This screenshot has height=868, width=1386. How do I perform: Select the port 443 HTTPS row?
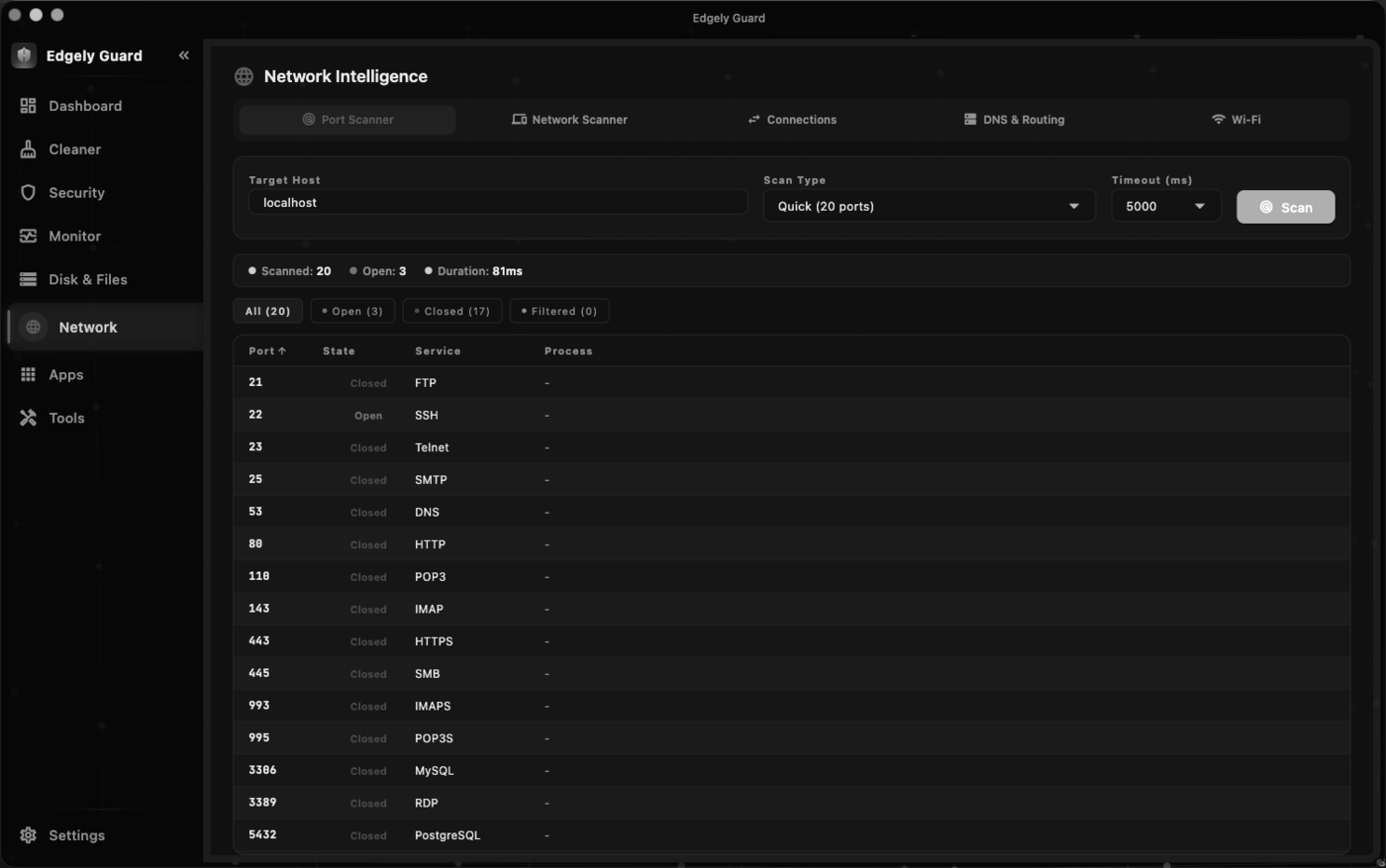(792, 641)
